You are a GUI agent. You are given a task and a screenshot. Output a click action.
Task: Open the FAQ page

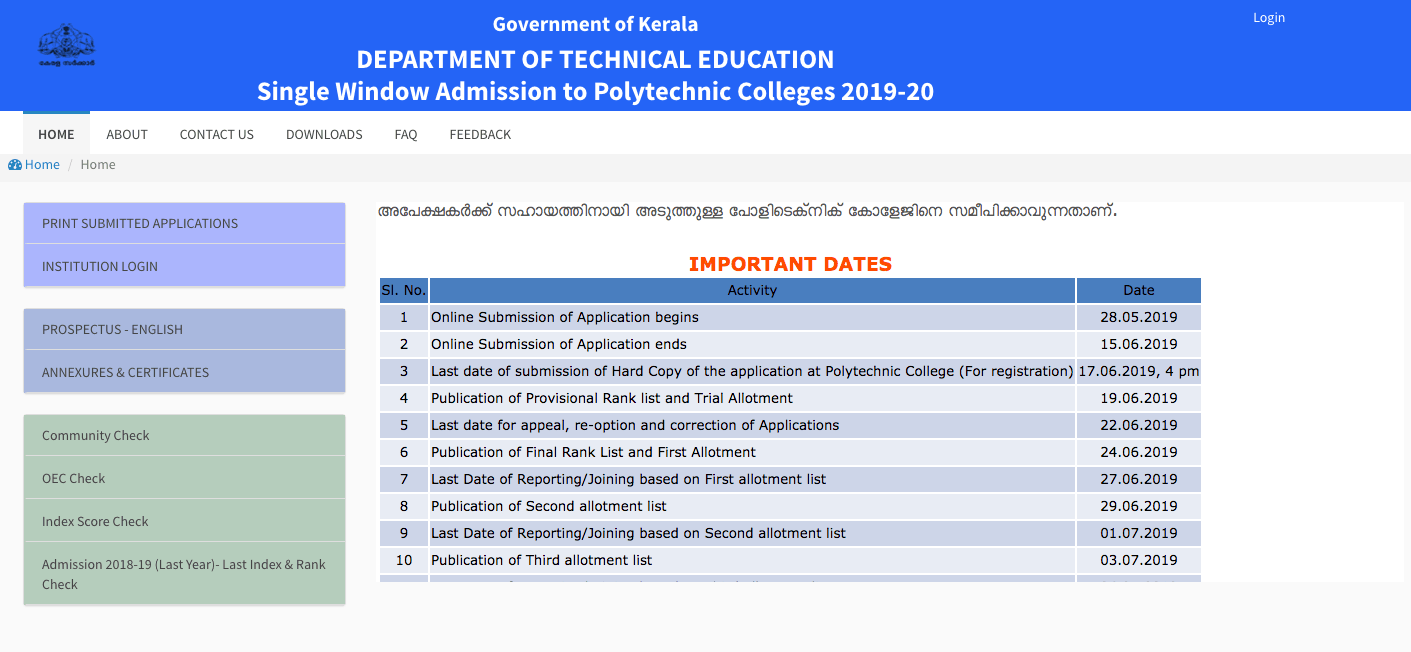tap(406, 134)
